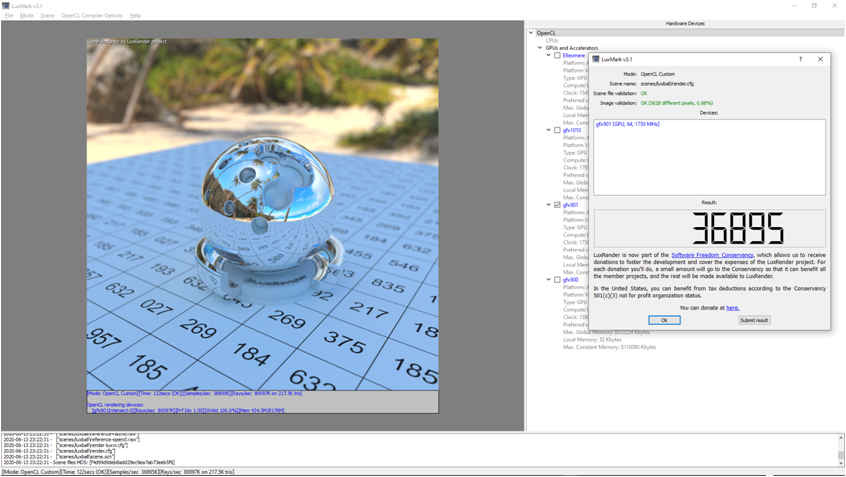
Task: Open the Mode menu
Action: pos(26,16)
